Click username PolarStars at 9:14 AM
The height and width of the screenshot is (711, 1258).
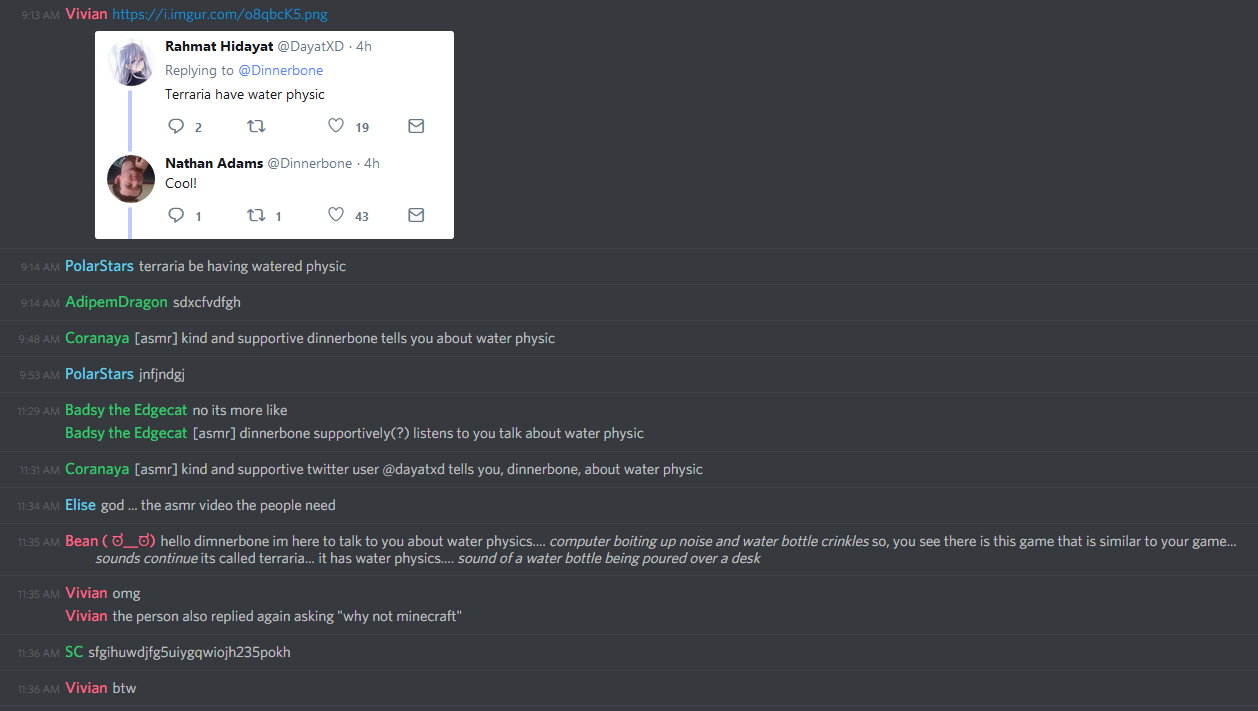[99, 266]
